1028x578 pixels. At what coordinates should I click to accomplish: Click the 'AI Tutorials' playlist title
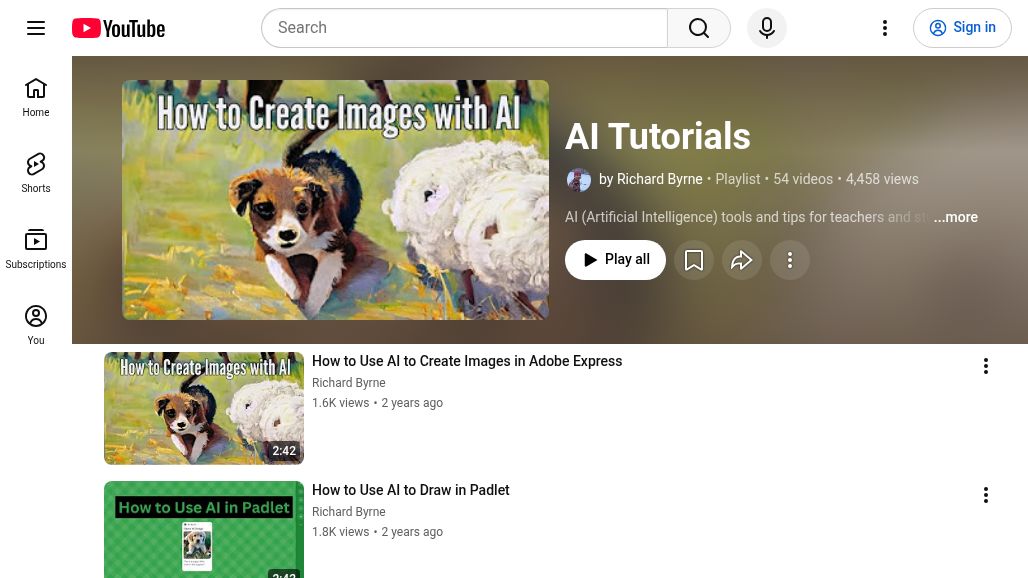[x=658, y=136]
